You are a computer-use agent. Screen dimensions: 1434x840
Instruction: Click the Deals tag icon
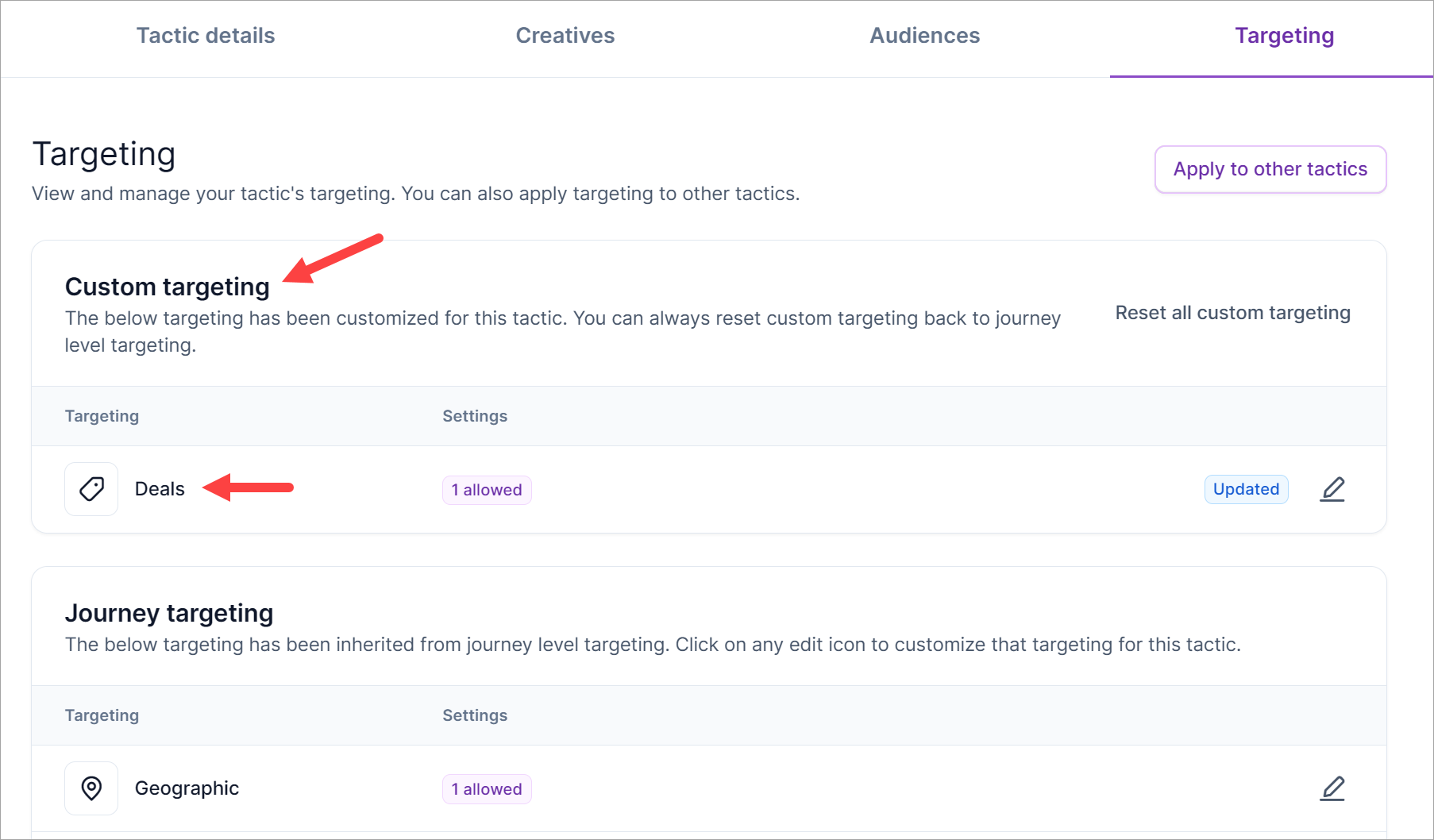click(91, 489)
